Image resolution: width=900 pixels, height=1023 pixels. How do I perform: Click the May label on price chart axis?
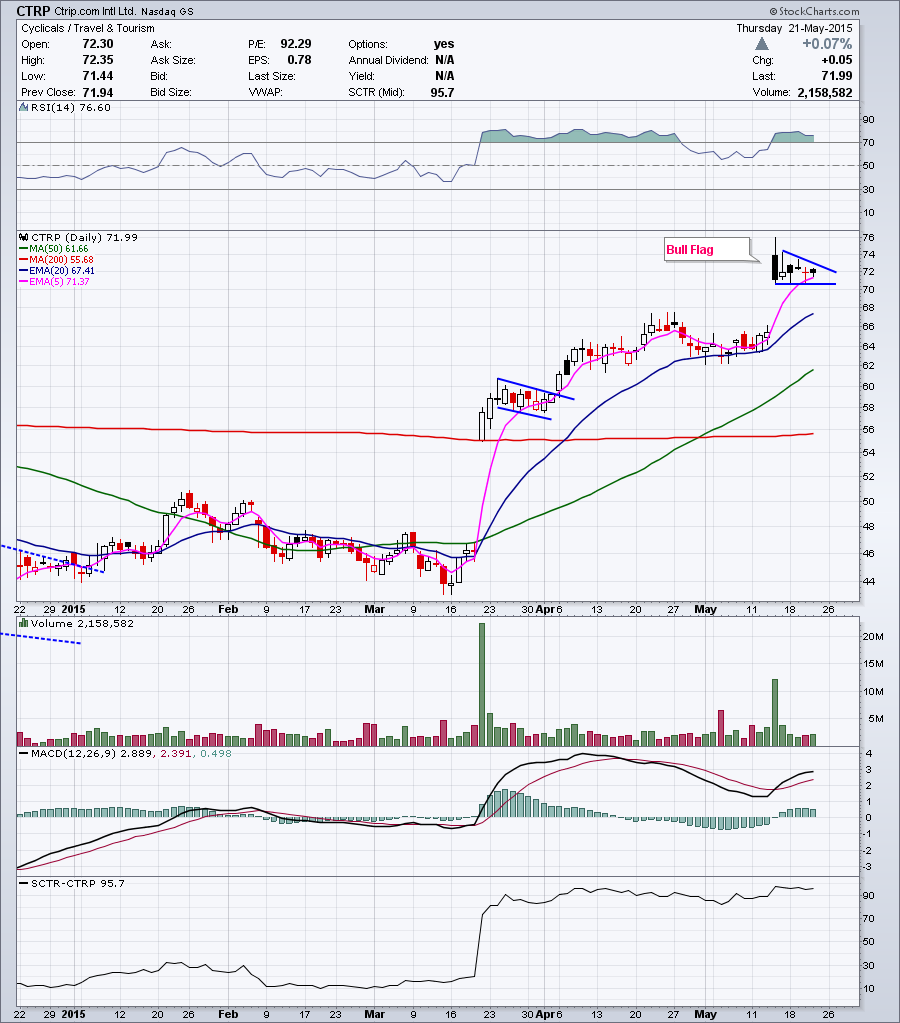[706, 609]
